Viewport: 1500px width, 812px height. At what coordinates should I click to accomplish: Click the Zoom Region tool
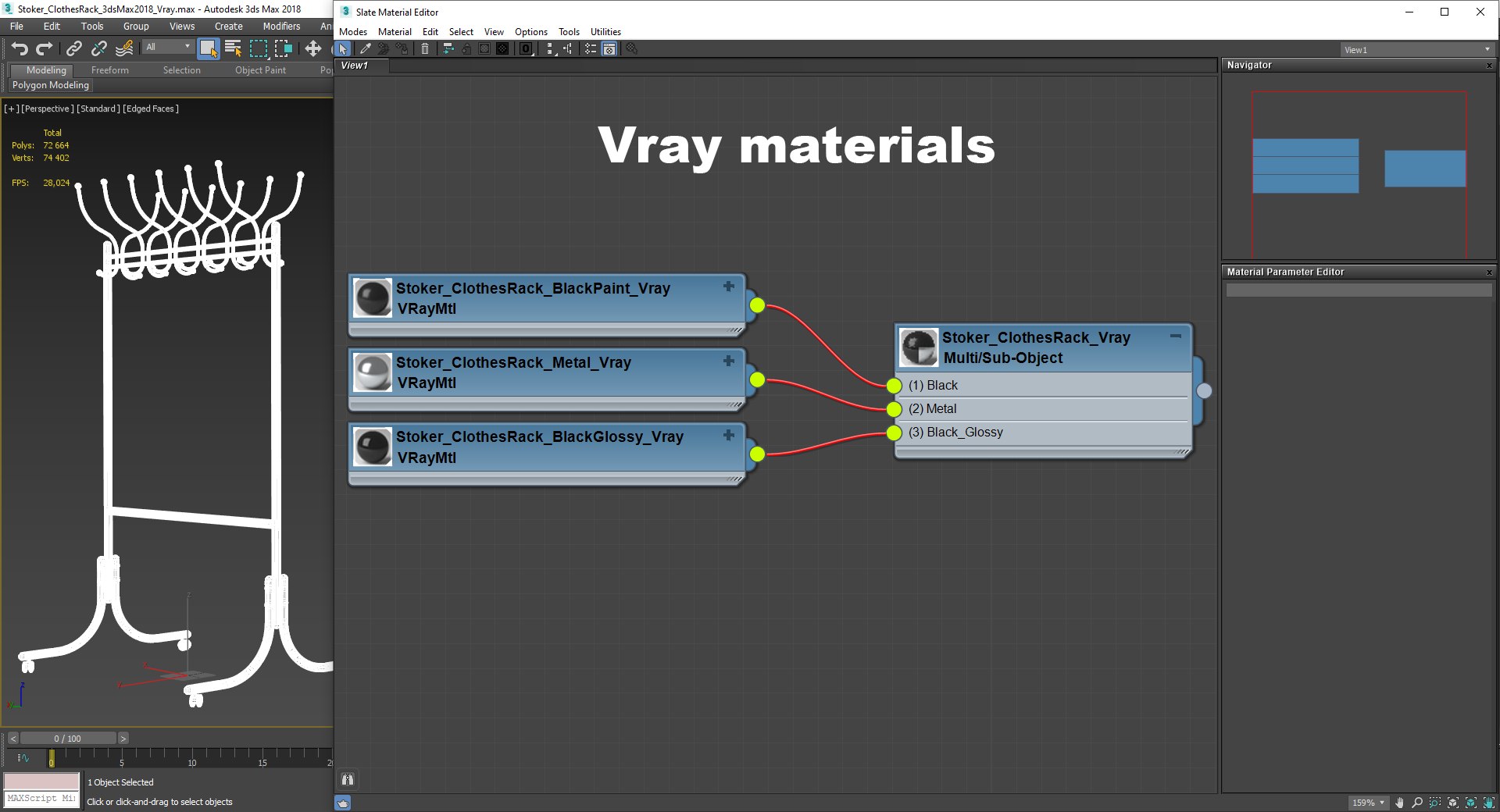(1435, 802)
